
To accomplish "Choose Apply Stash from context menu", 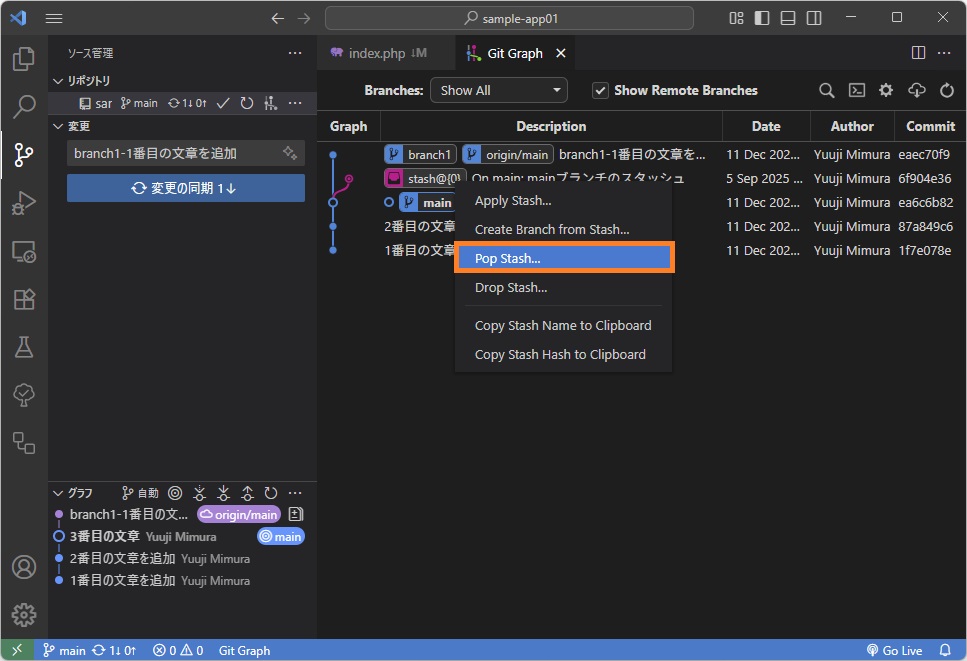I will coord(563,200).
